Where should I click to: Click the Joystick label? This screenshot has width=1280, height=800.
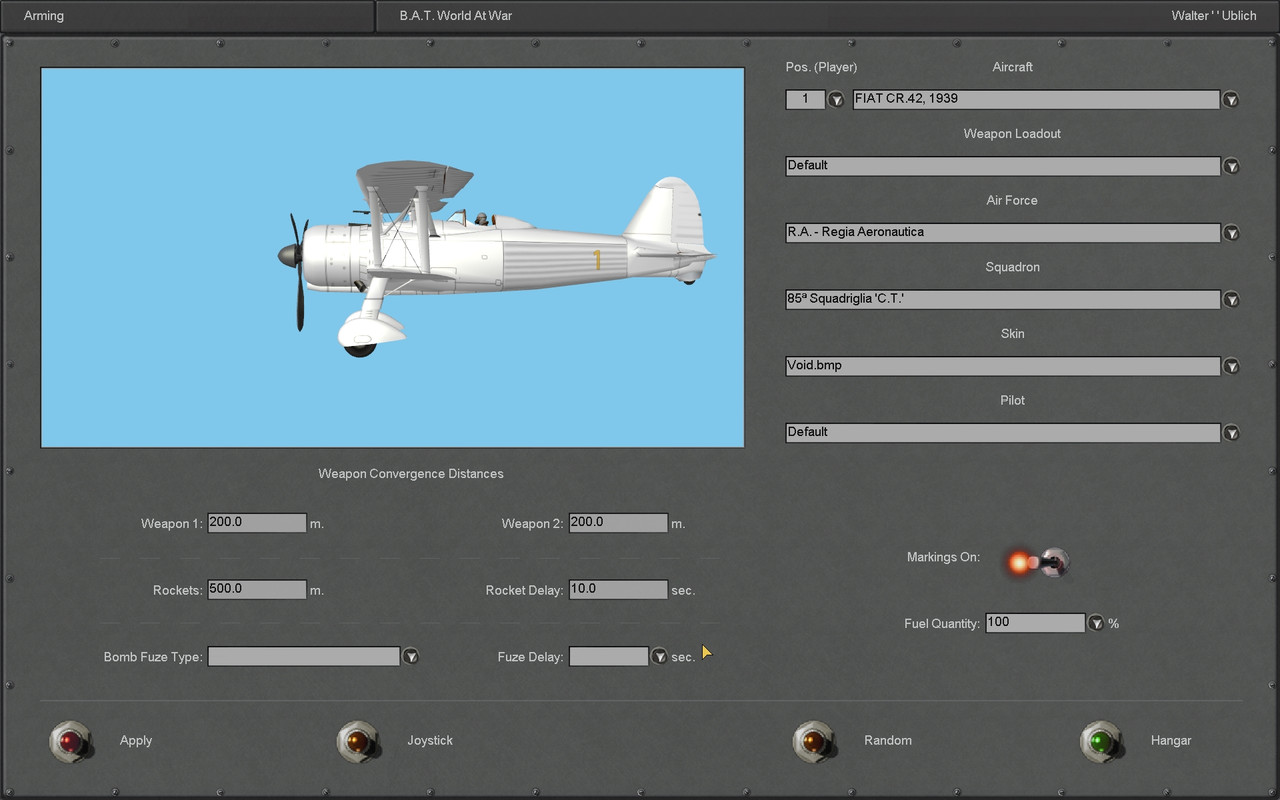(430, 741)
